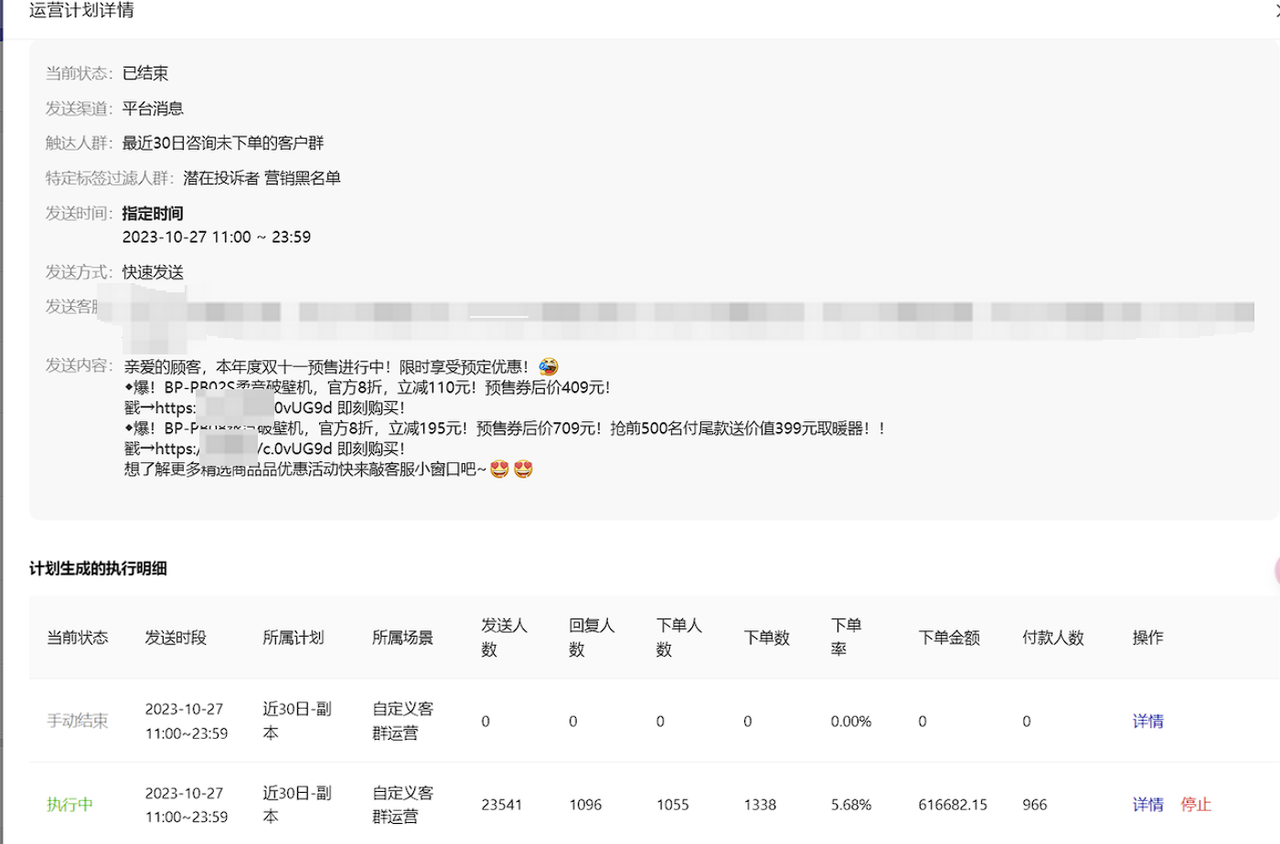The width and height of the screenshot is (1280, 844).
Task: Click the send time cell in 执行中 row
Action: [186, 804]
